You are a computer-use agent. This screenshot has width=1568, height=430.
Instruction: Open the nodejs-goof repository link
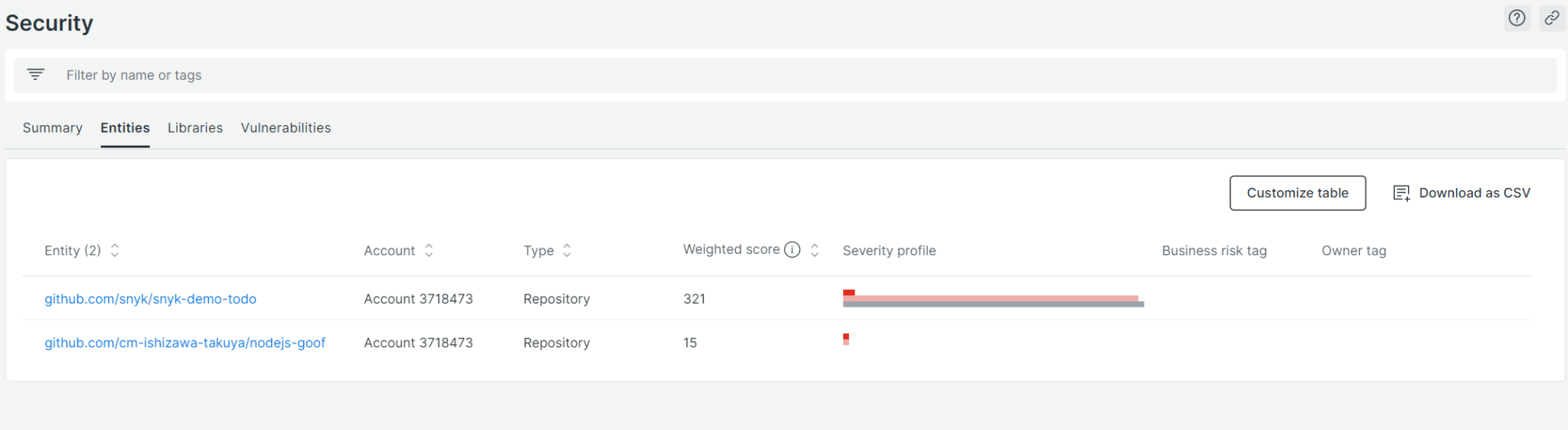point(185,343)
